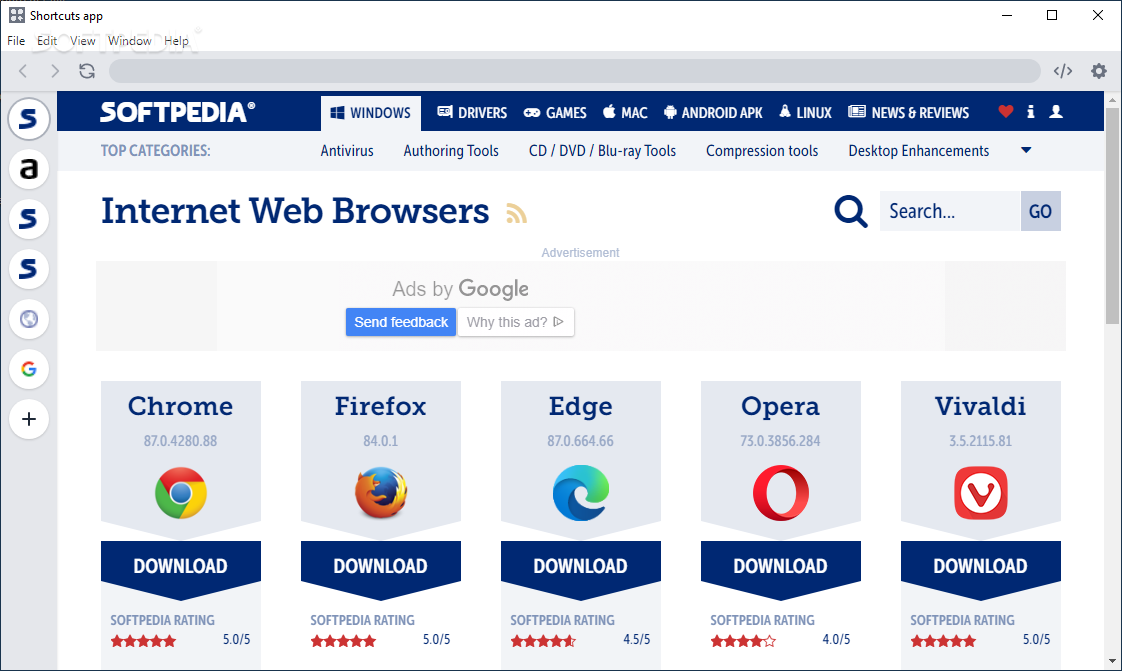
Task: Click the user account icon in header
Action: click(x=1055, y=112)
